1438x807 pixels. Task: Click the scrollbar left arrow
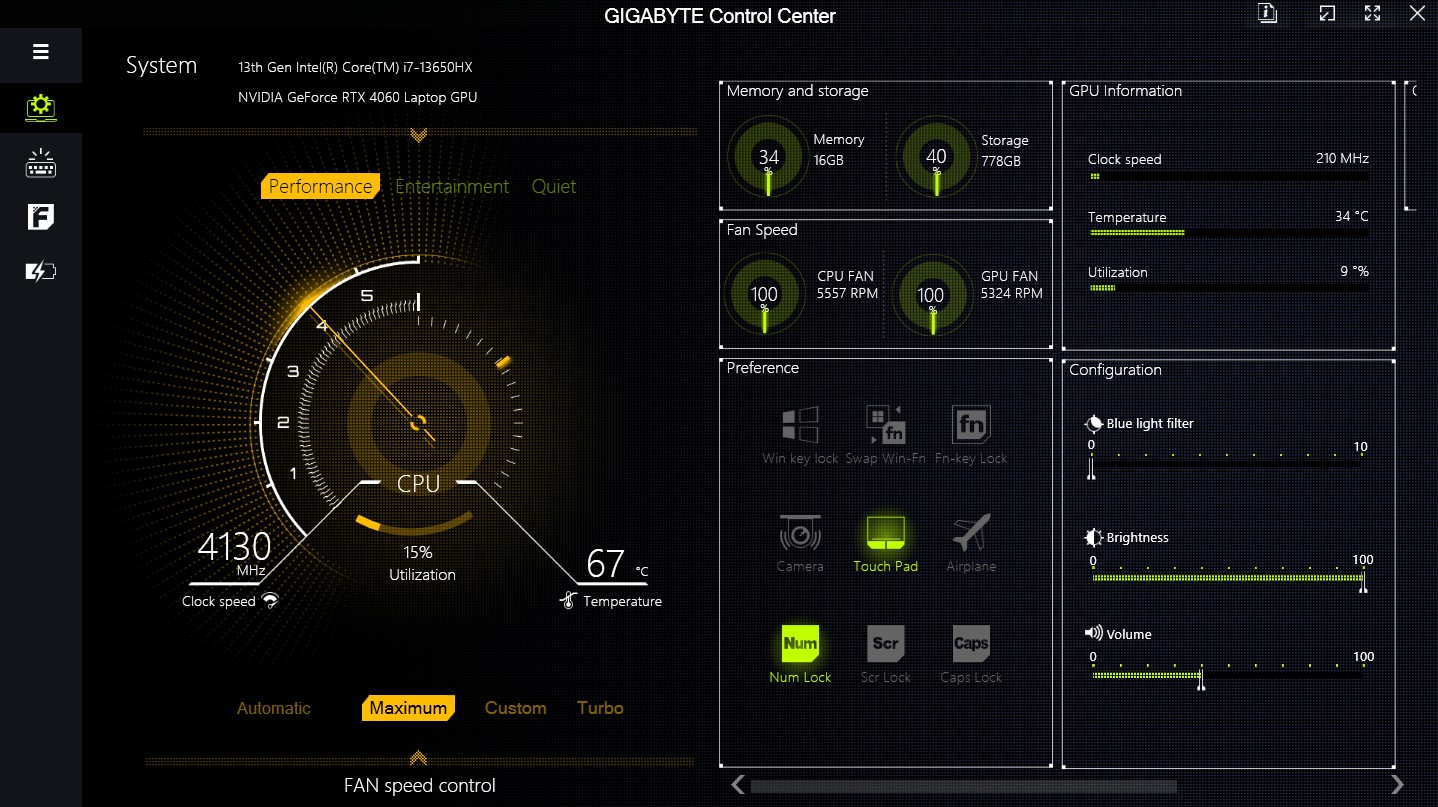[x=737, y=784]
